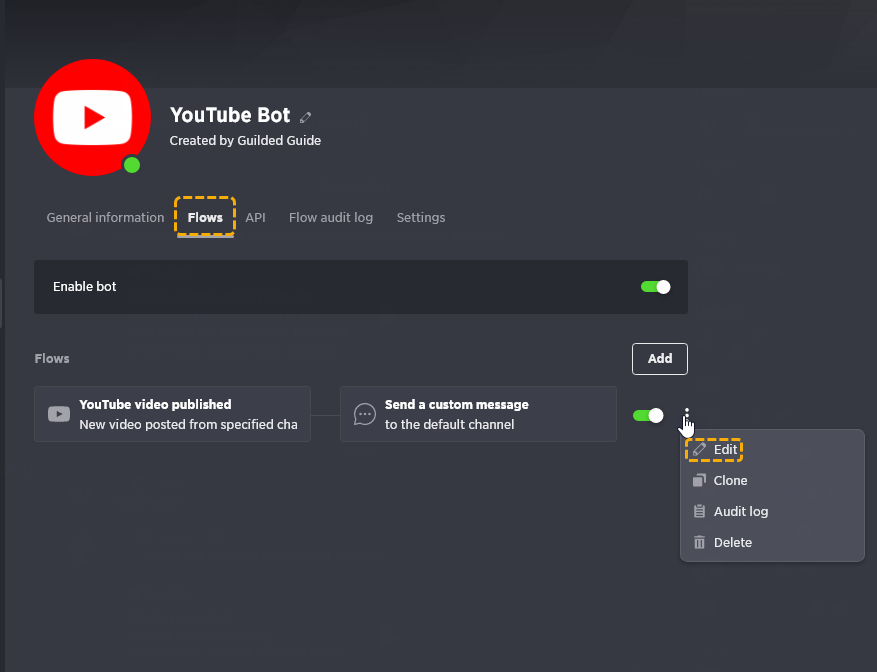This screenshot has height=672, width=877.
Task: Click the Add flow button
Action: click(660, 359)
